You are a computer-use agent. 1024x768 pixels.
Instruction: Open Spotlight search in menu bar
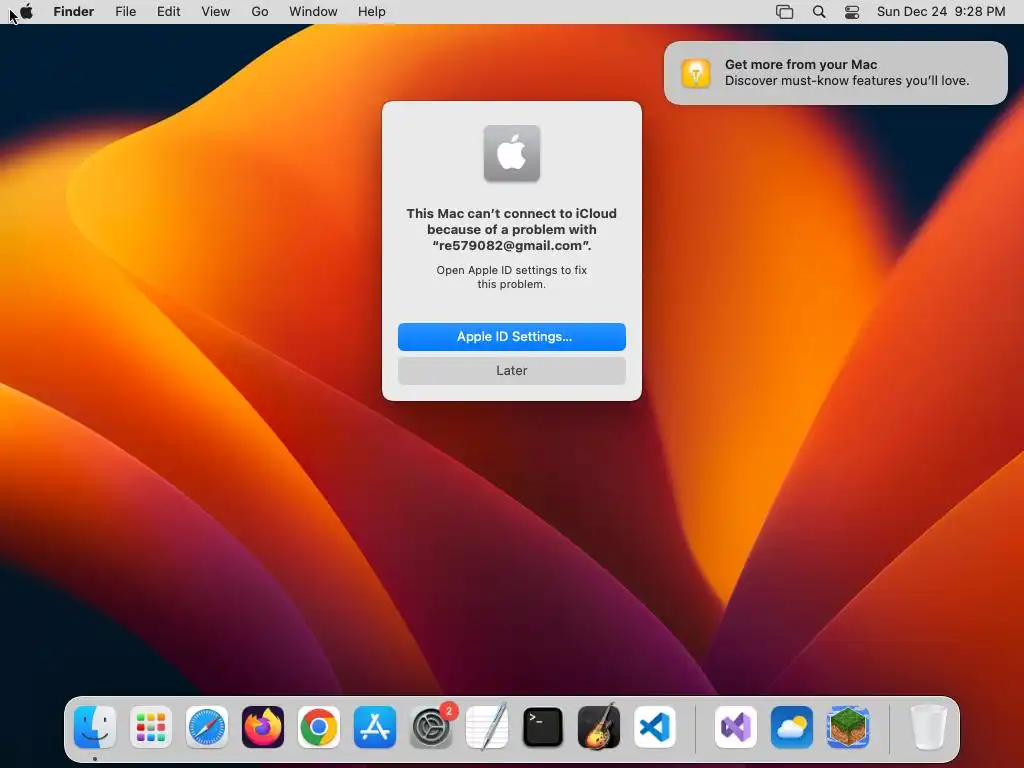coord(819,12)
